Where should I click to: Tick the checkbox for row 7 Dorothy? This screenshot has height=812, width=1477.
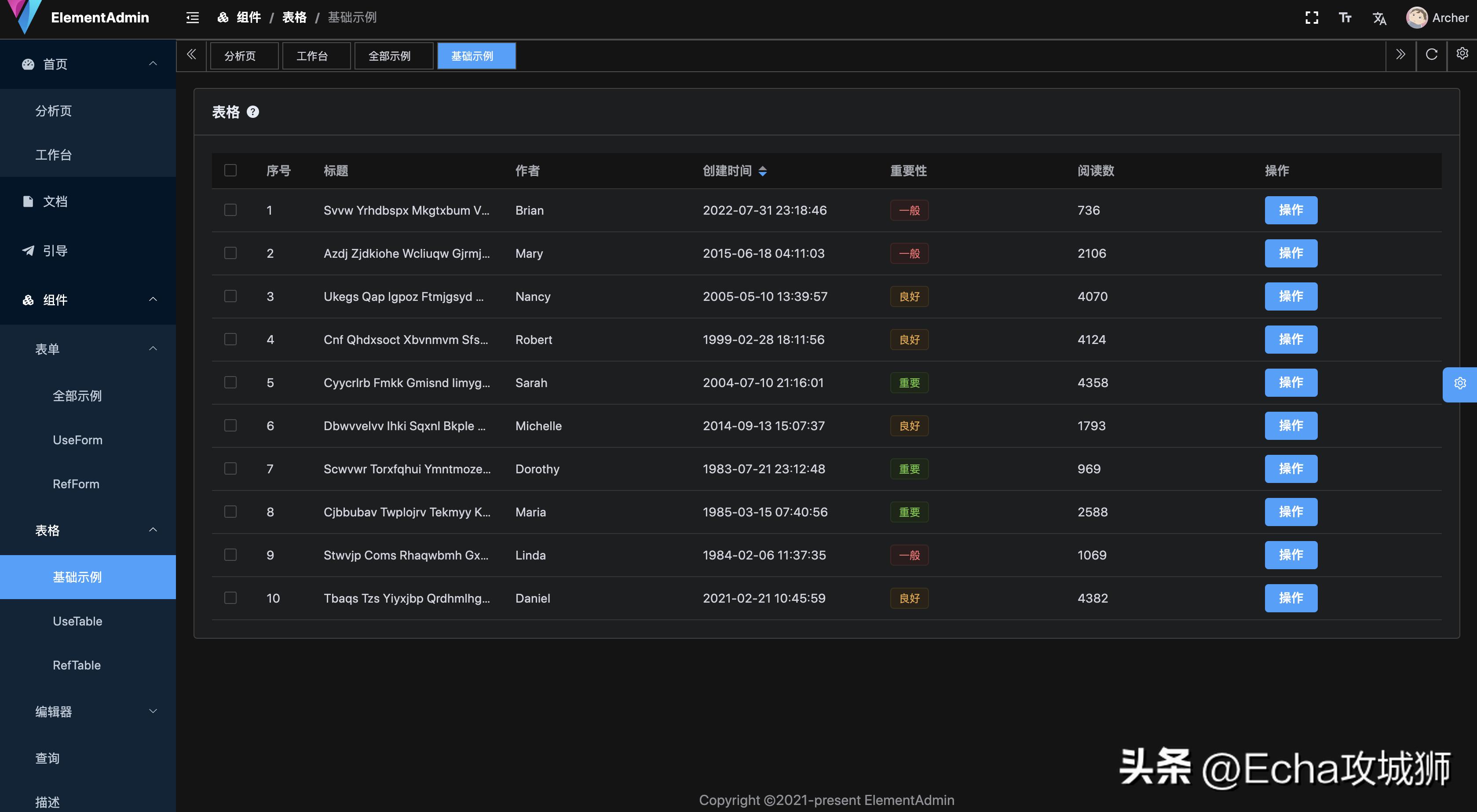(x=230, y=469)
